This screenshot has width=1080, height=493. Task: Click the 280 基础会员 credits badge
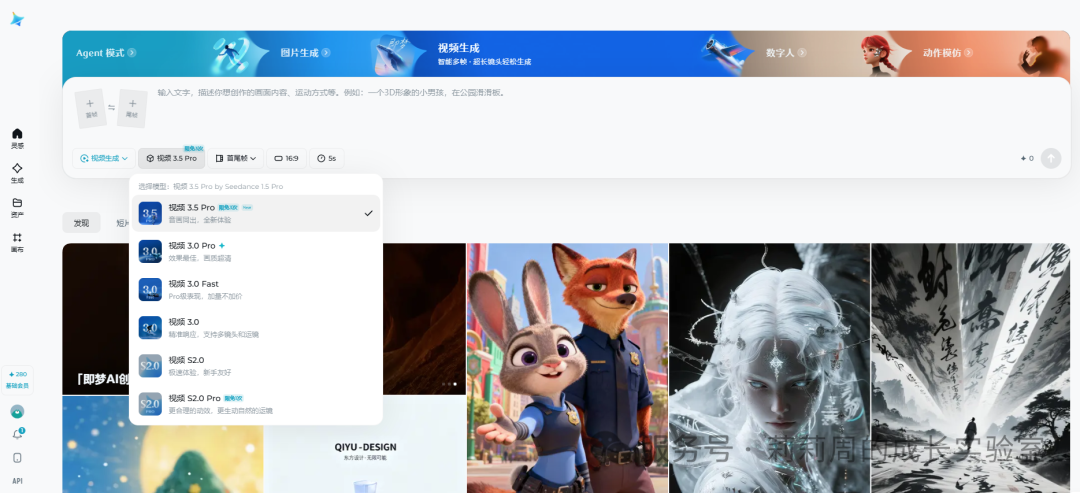[x=17, y=380]
